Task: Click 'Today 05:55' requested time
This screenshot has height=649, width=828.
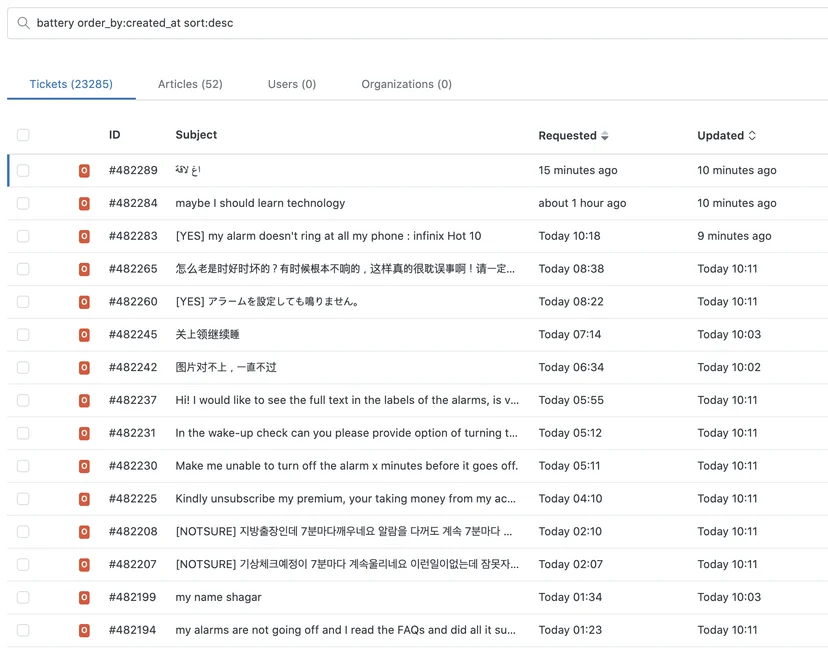Action: (571, 400)
